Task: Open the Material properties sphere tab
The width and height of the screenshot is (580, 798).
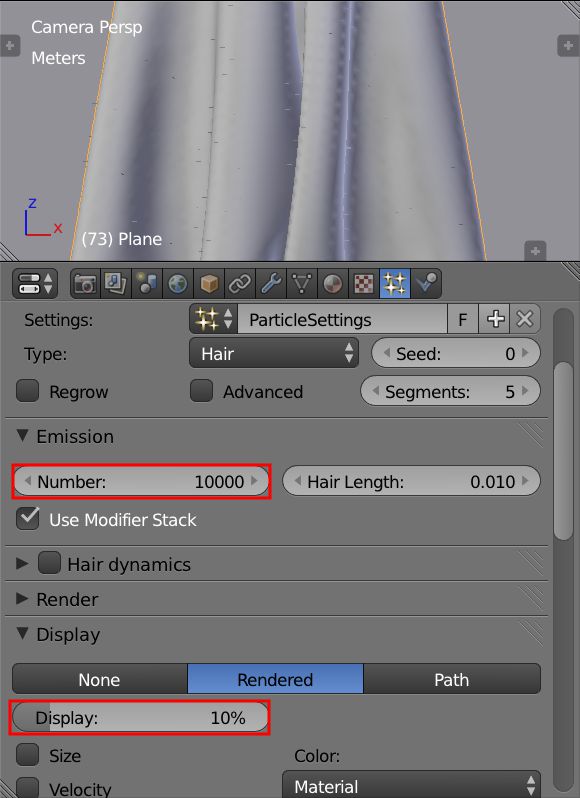Action: tap(333, 283)
